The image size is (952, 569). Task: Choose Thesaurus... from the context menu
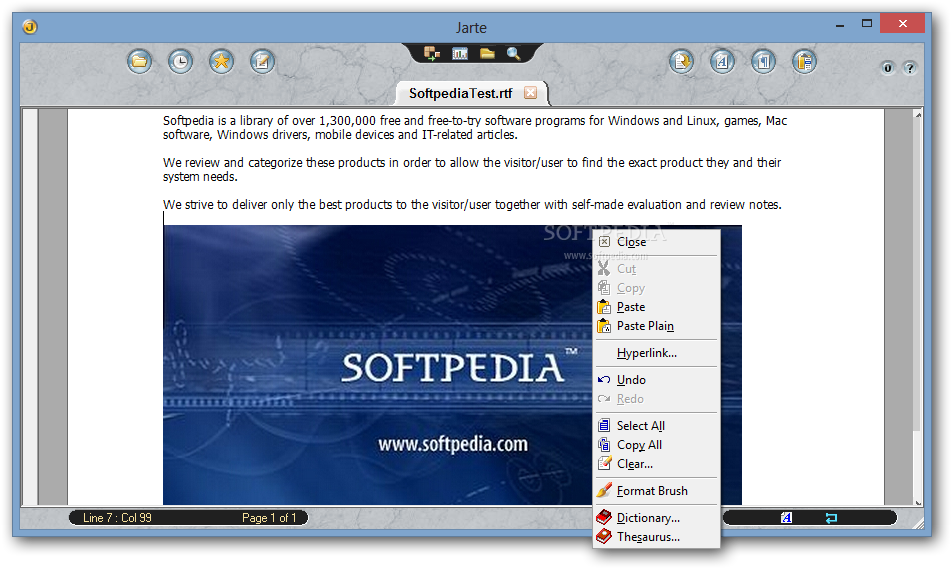click(x=656, y=537)
